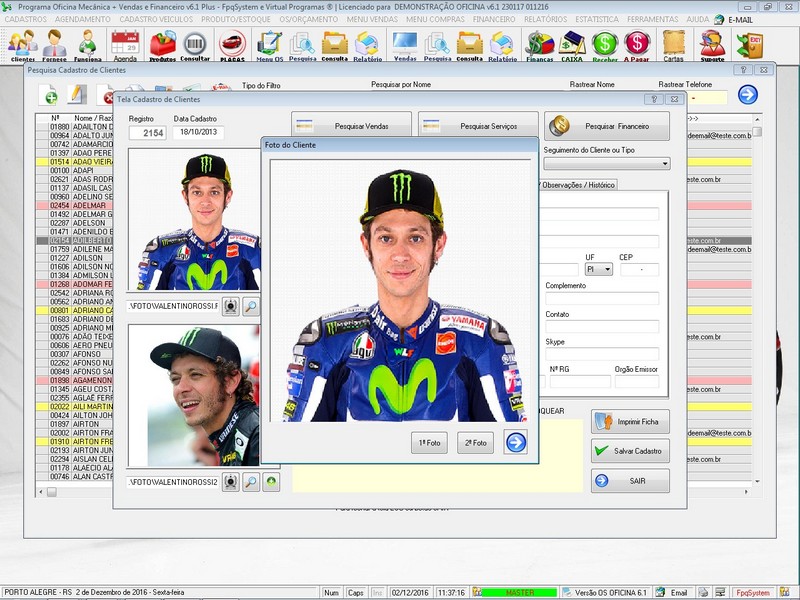Open the A Pagar red dollar icon
The height and width of the screenshot is (600, 800).
(637, 43)
